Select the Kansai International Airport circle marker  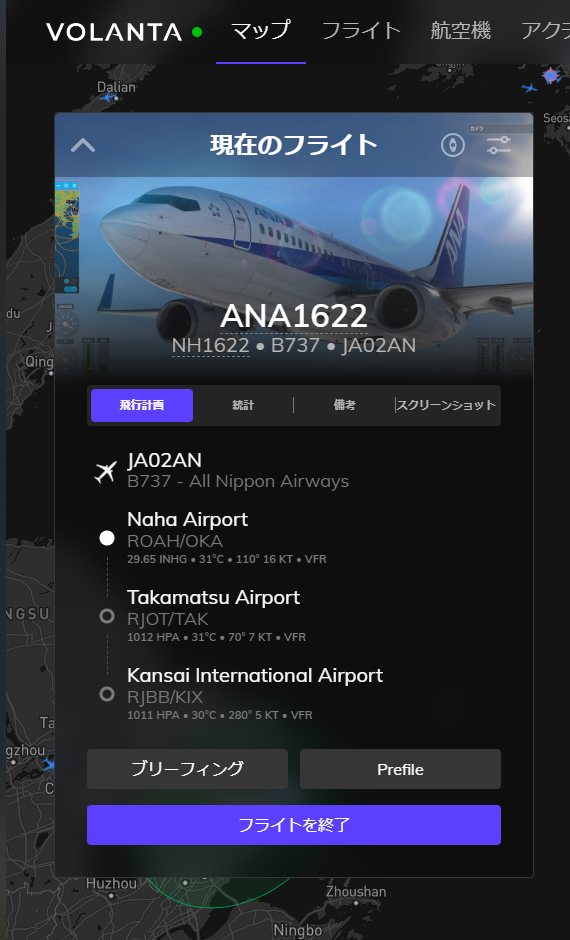coord(107,694)
